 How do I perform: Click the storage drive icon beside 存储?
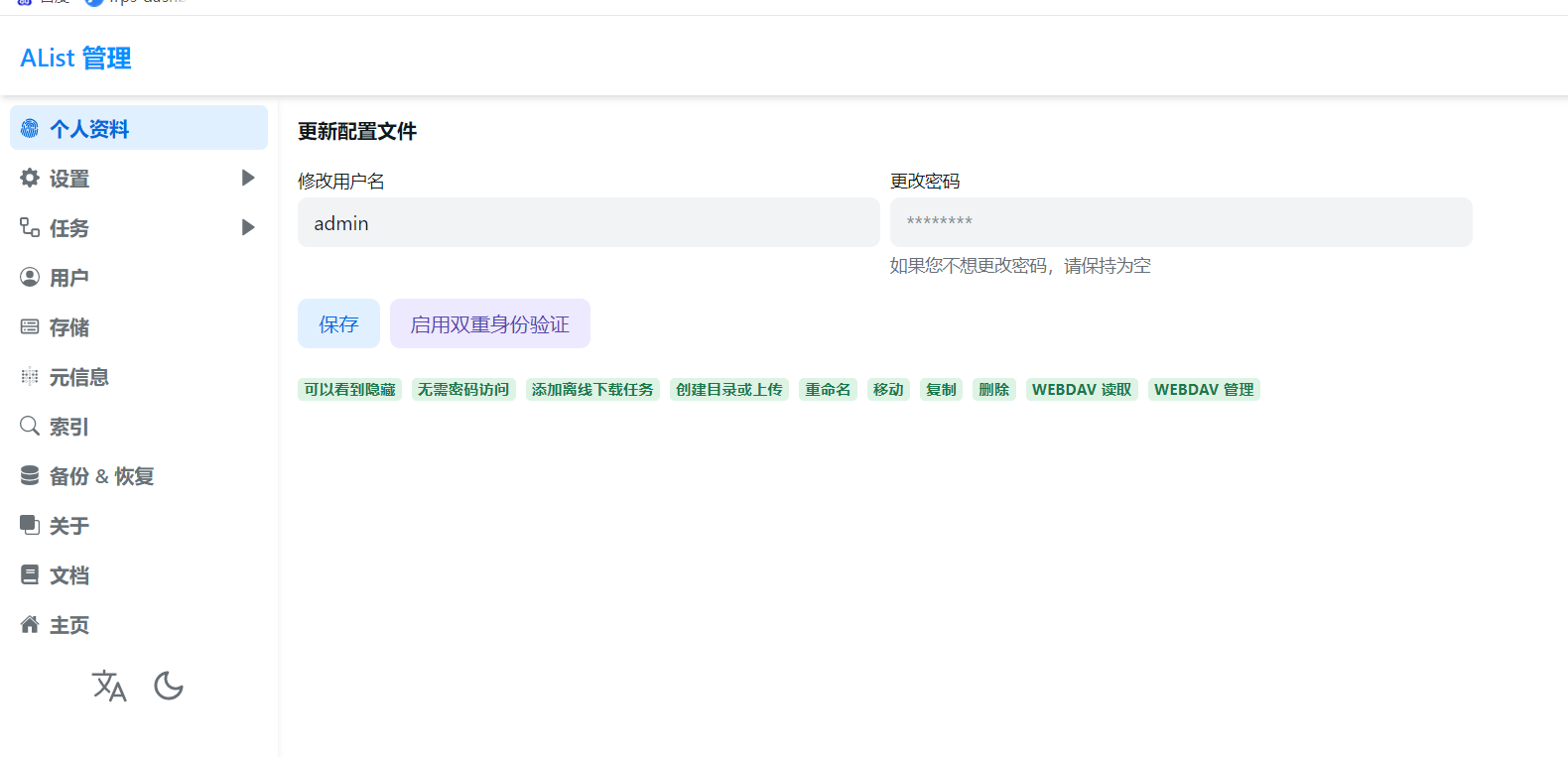tap(30, 326)
